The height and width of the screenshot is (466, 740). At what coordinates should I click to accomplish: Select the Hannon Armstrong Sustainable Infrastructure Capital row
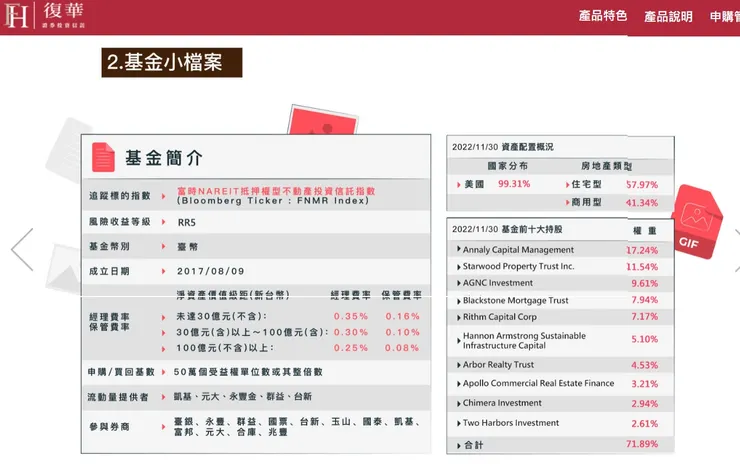point(560,340)
